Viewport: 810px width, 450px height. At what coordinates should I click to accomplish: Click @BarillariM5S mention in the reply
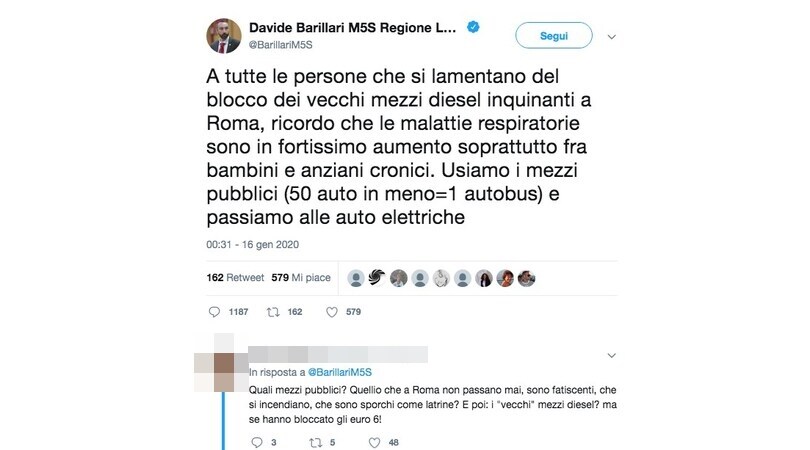[x=340, y=372]
